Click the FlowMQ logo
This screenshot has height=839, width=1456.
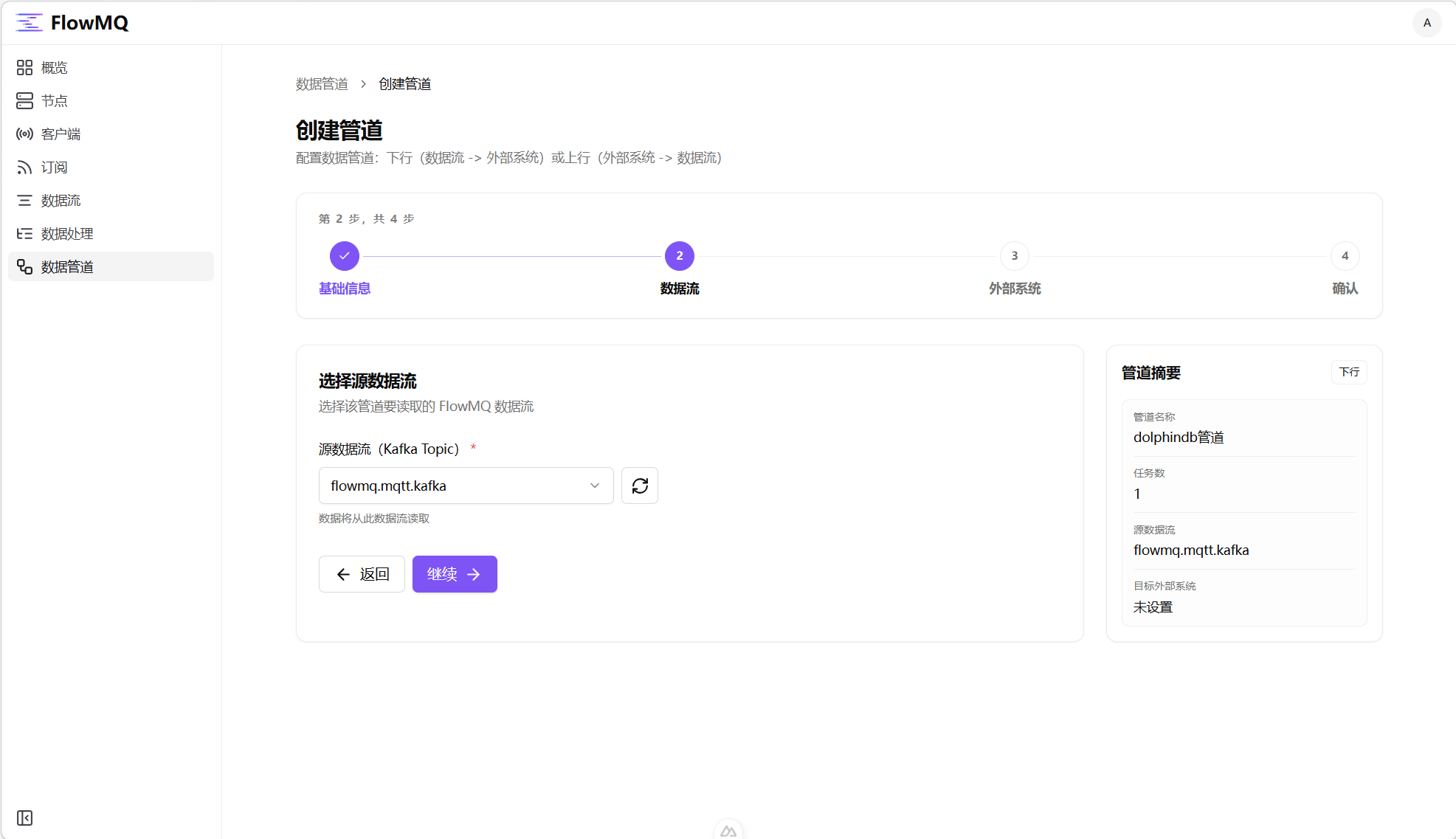point(71,22)
